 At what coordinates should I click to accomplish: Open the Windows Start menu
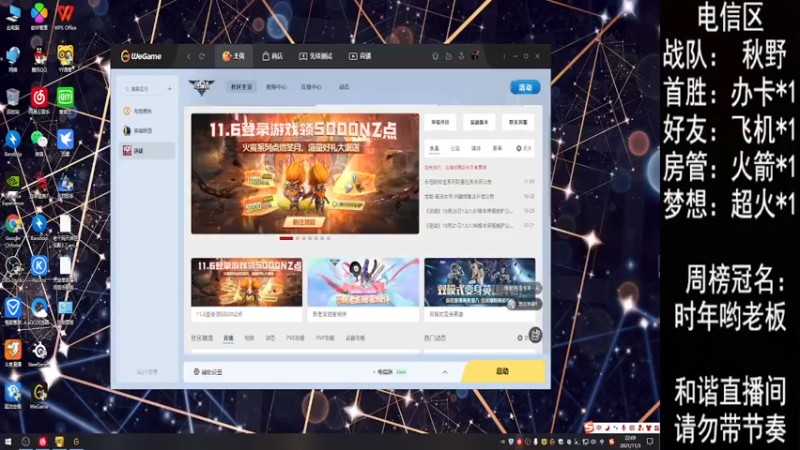pos(8,441)
